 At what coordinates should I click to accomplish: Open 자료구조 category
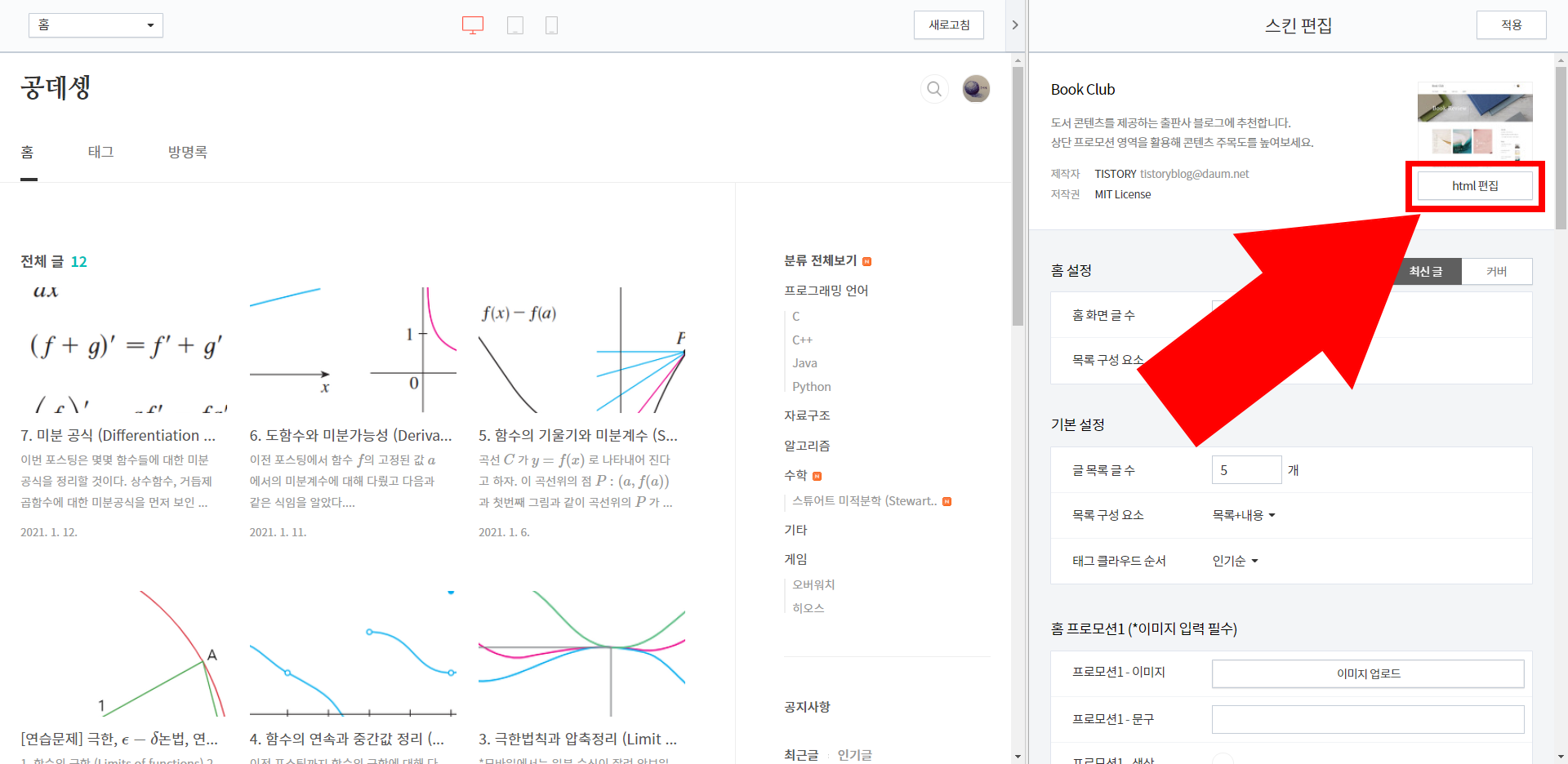pyautogui.click(x=807, y=415)
